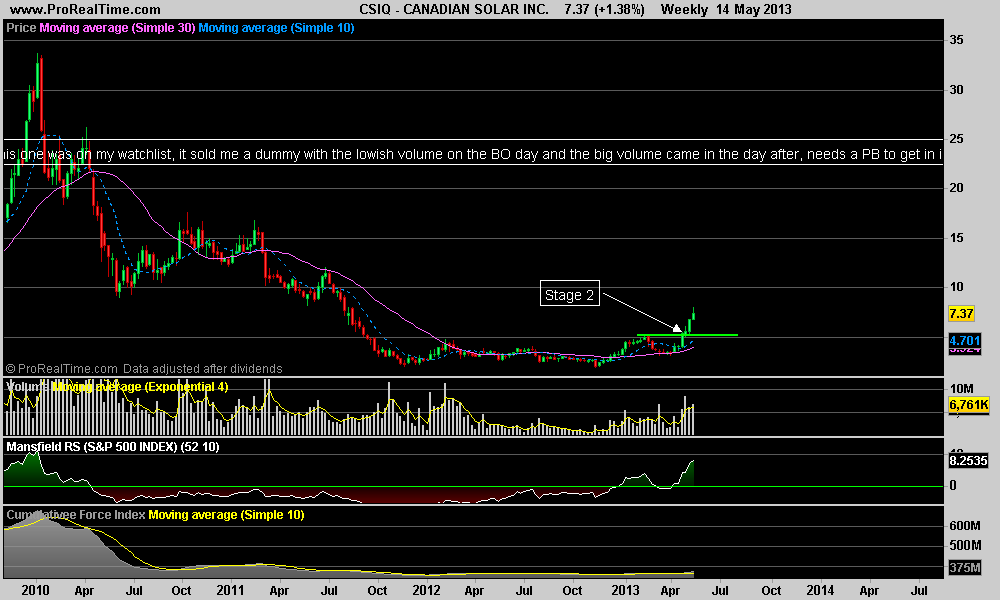This screenshot has height=600, width=1000.
Task: Click the 7.37 (+1.38%) quote in header
Action: click(x=604, y=10)
